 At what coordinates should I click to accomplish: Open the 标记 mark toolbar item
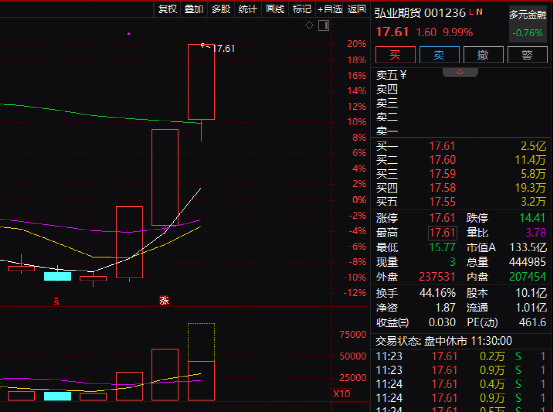point(302,9)
